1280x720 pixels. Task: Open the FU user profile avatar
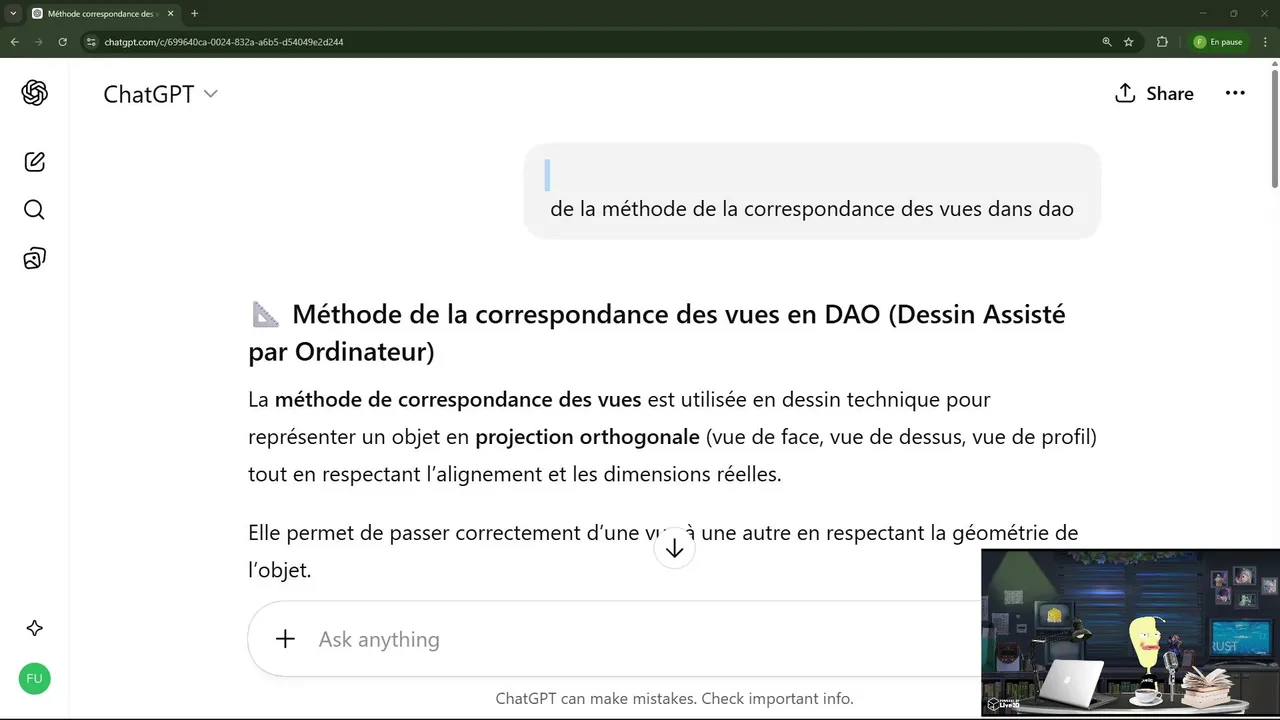[x=34, y=679]
